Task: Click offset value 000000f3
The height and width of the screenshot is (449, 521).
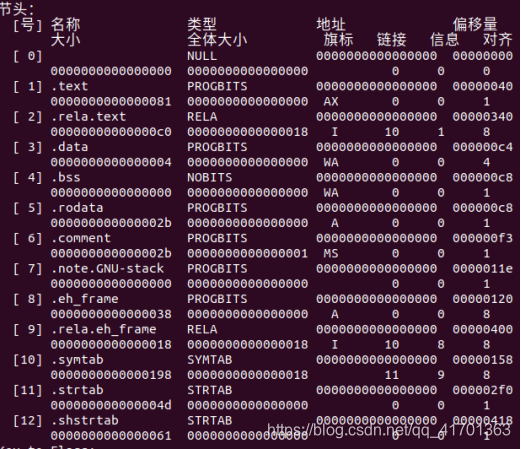Action: tap(483, 238)
